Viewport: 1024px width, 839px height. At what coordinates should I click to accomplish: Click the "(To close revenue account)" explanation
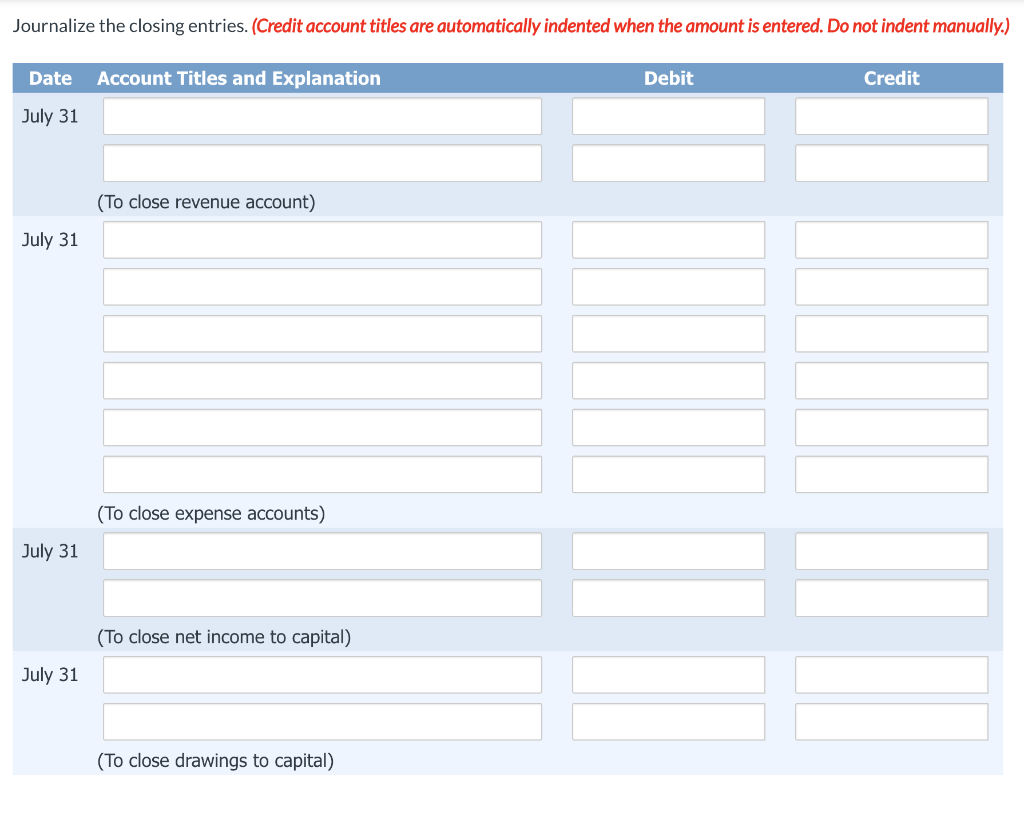coord(206,202)
